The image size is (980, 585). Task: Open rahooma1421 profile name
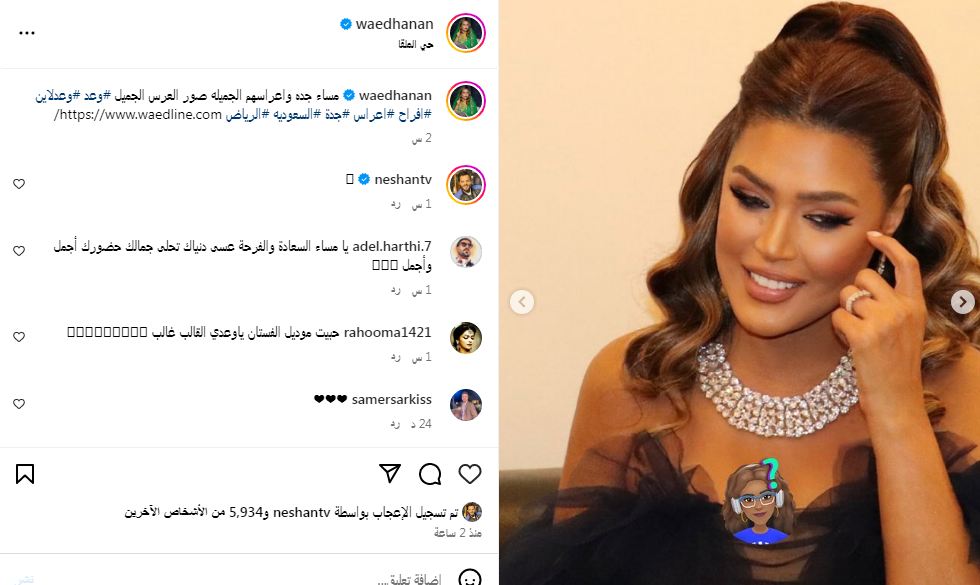pyautogui.click(x=388, y=332)
